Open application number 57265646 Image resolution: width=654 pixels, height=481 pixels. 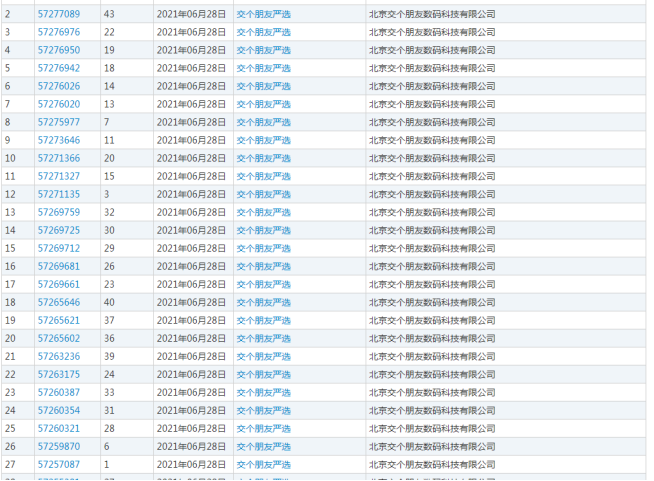click(58, 302)
